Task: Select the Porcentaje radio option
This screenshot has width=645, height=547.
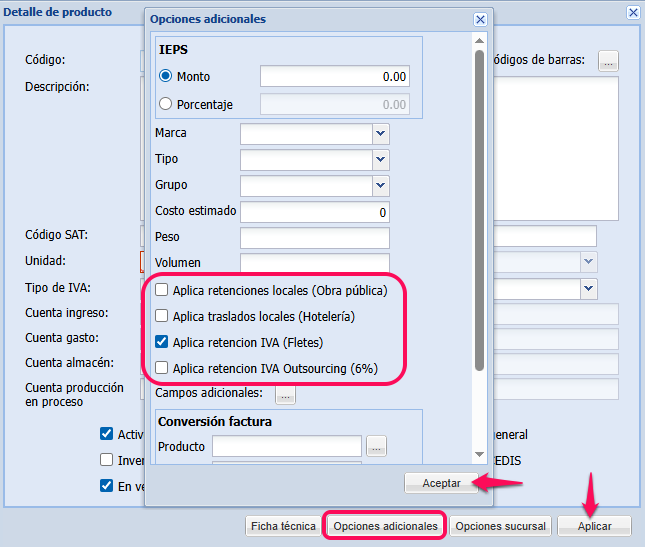Action: point(166,103)
